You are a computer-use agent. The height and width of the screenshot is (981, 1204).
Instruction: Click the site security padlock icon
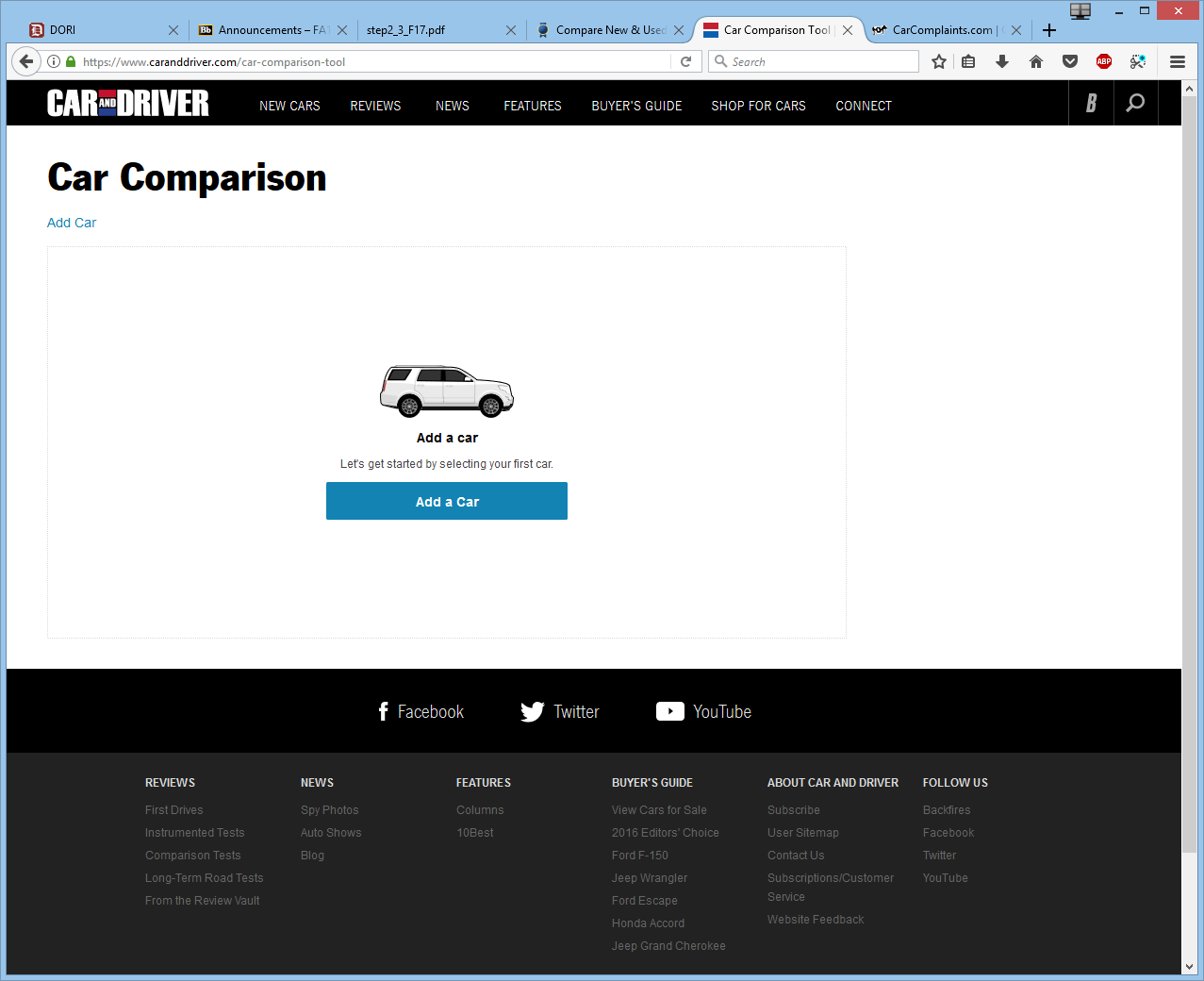pyautogui.click(x=71, y=61)
